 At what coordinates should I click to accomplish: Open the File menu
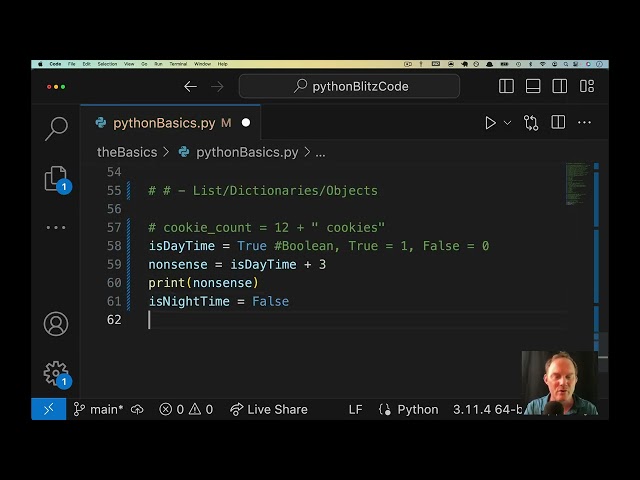pos(71,64)
